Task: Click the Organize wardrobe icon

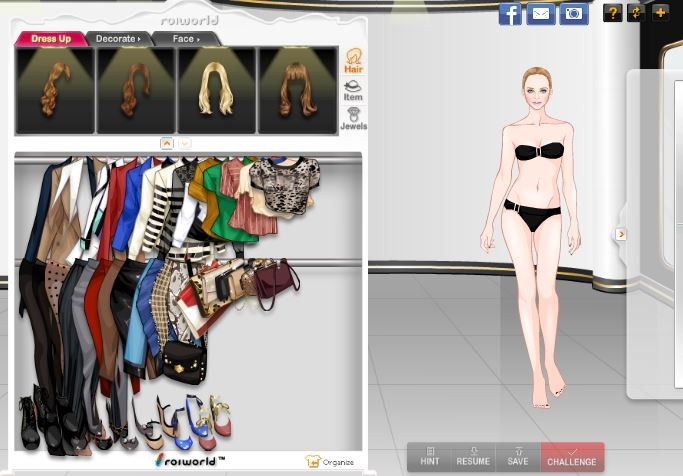Action: tap(330, 461)
